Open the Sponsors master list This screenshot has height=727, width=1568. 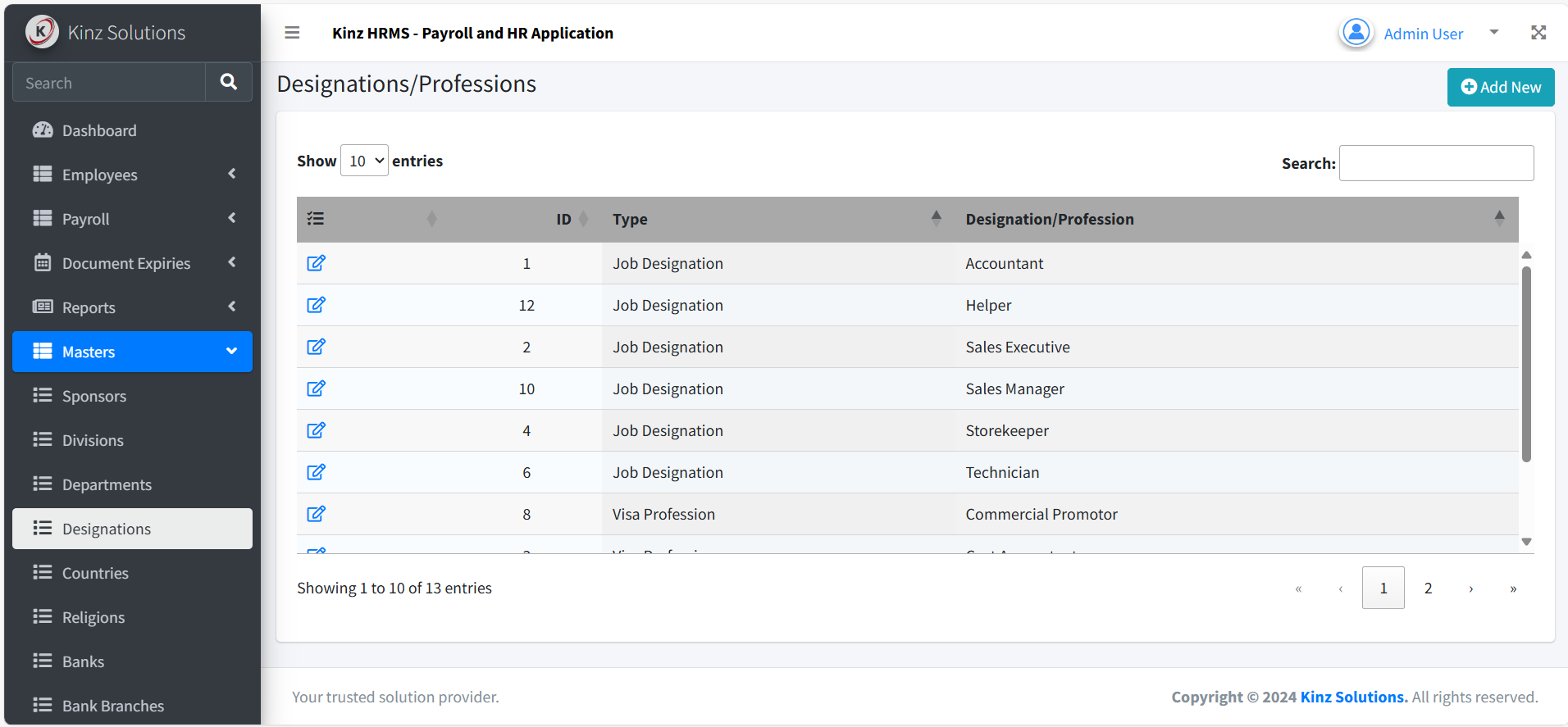[132, 396]
